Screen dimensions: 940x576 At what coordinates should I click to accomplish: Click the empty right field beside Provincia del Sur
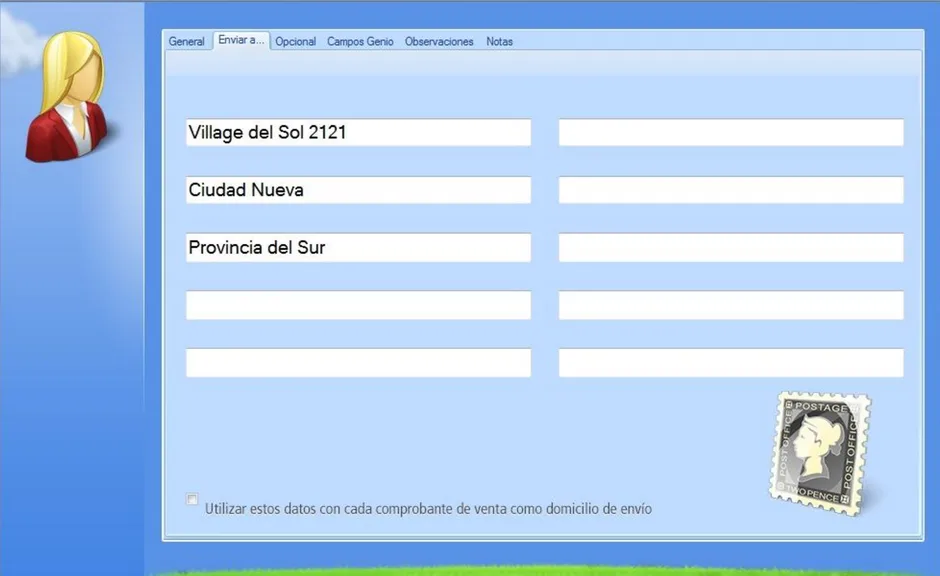[731, 248]
